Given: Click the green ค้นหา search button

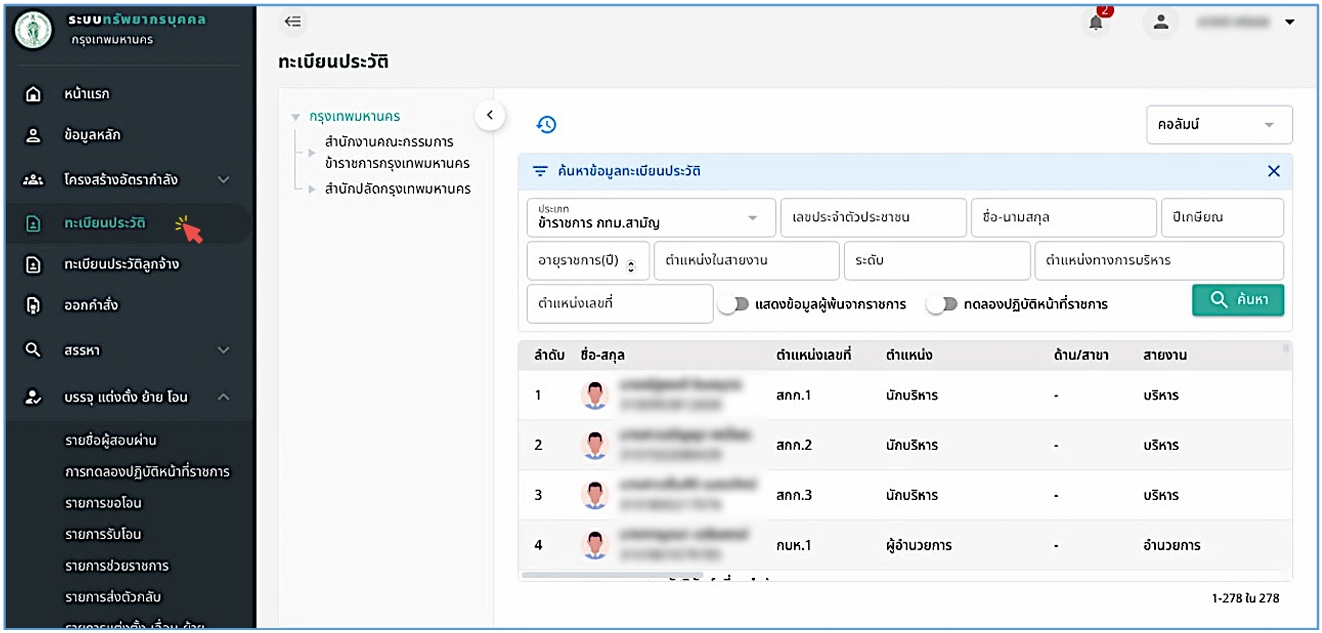Looking at the screenshot, I should point(1238,300).
